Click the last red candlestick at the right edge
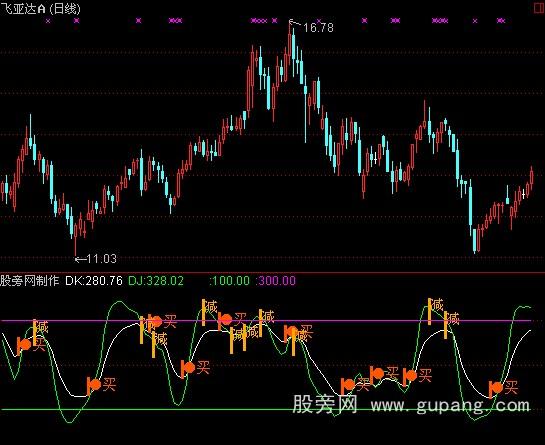The image size is (545, 445). point(531,177)
